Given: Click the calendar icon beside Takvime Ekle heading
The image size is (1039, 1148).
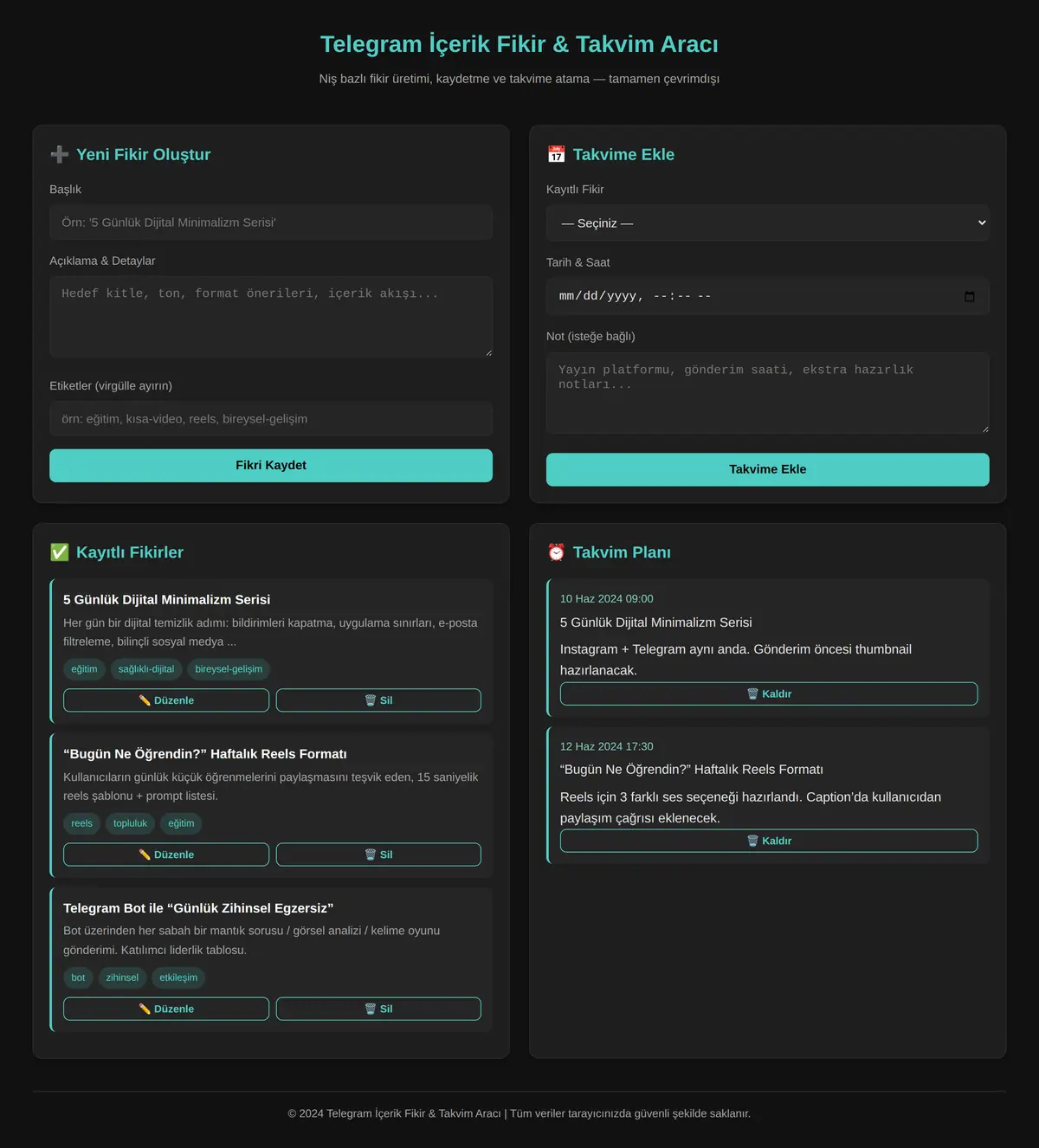Looking at the screenshot, I should [x=556, y=154].
